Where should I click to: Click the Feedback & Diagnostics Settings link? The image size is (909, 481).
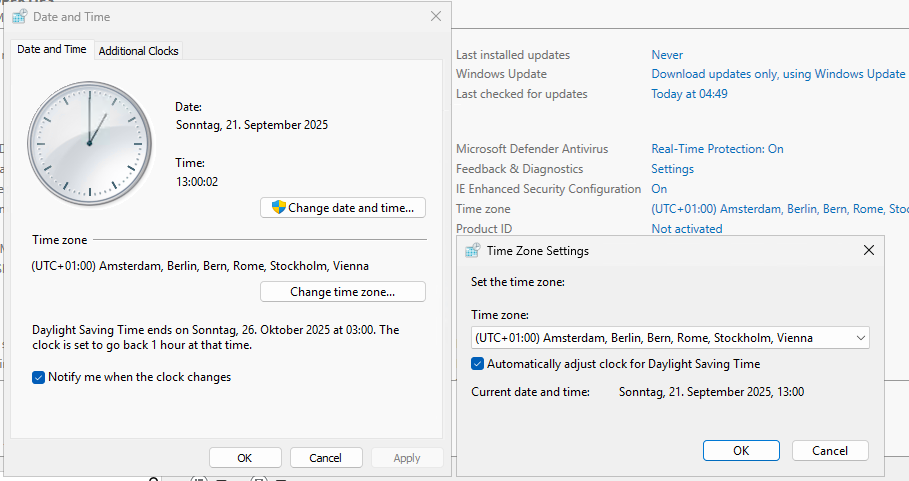click(672, 169)
